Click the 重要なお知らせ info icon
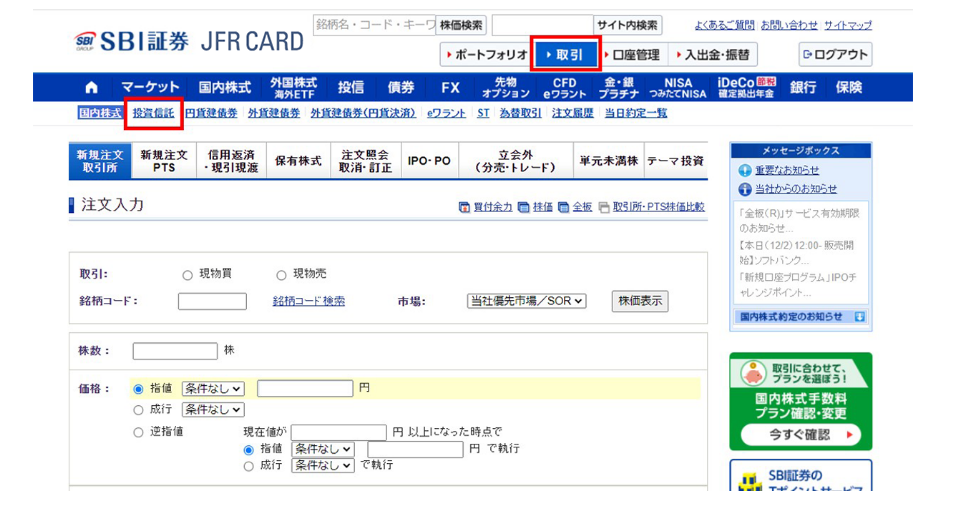The height and width of the screenshot is (517, 976). [745, 171]
